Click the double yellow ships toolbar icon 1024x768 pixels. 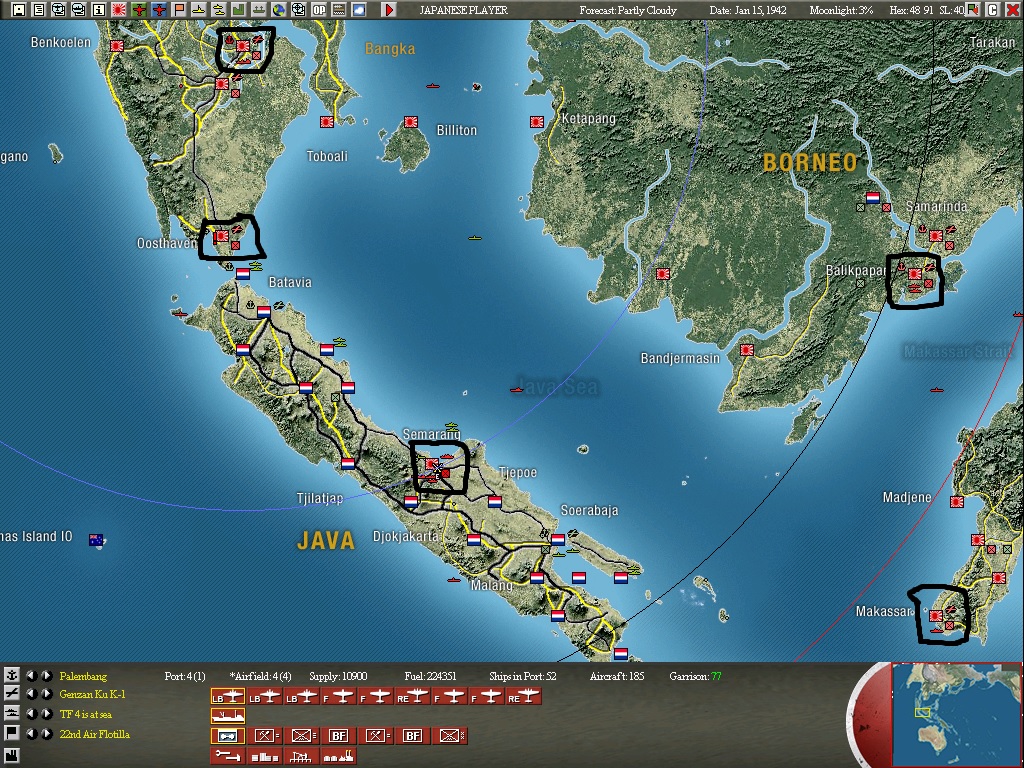[x=219, y=10]
